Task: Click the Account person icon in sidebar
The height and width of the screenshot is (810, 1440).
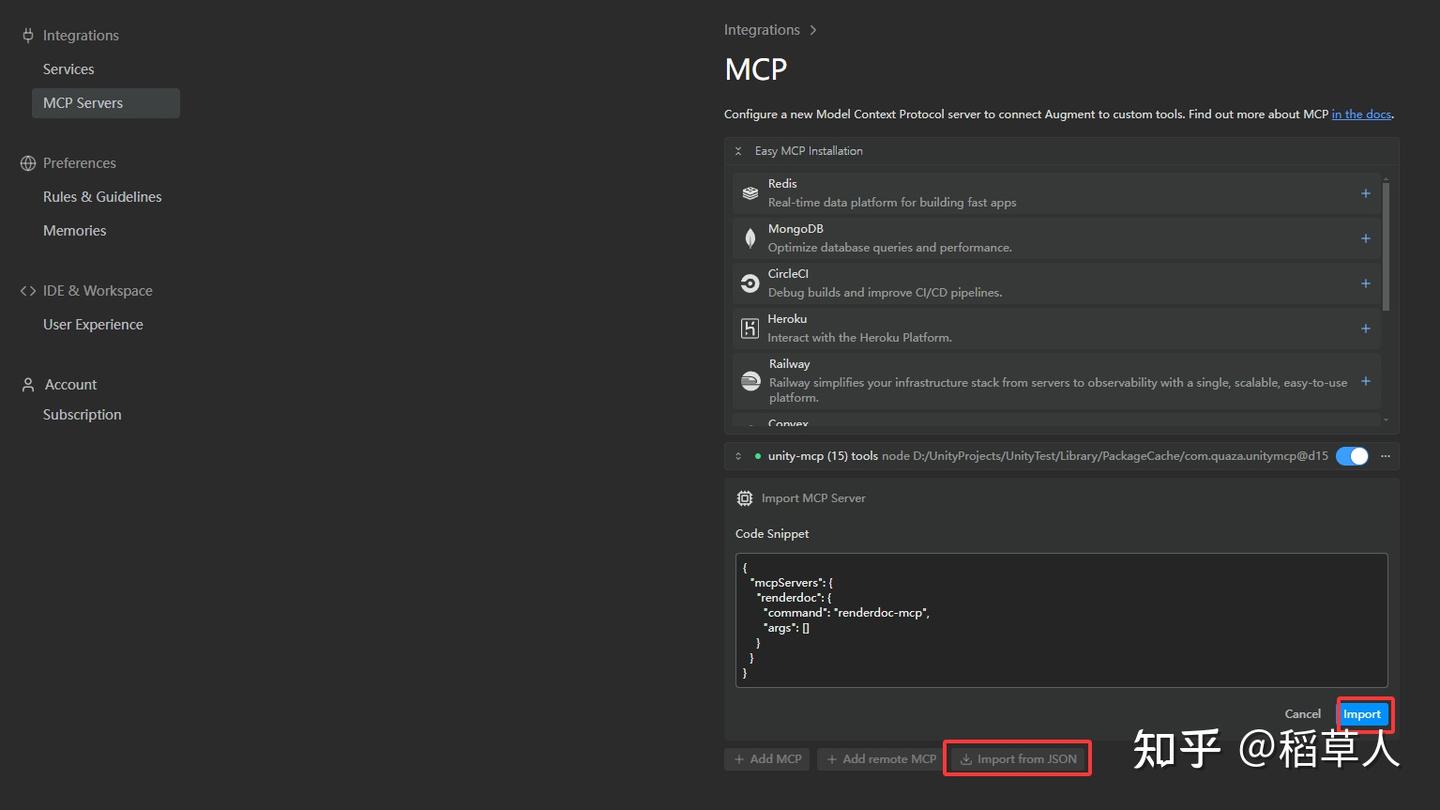Action: pos(28,385)
